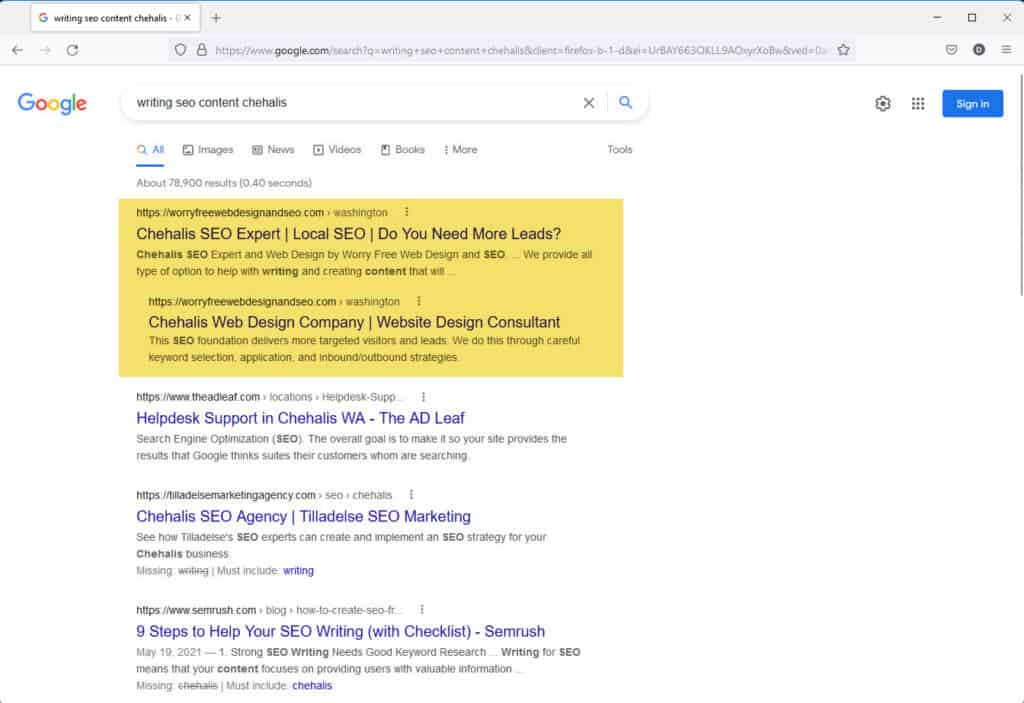Viewport: 1024px width, 703px height.
Task: Click the Firefox account avatar icon
Action: pos(978,50)
